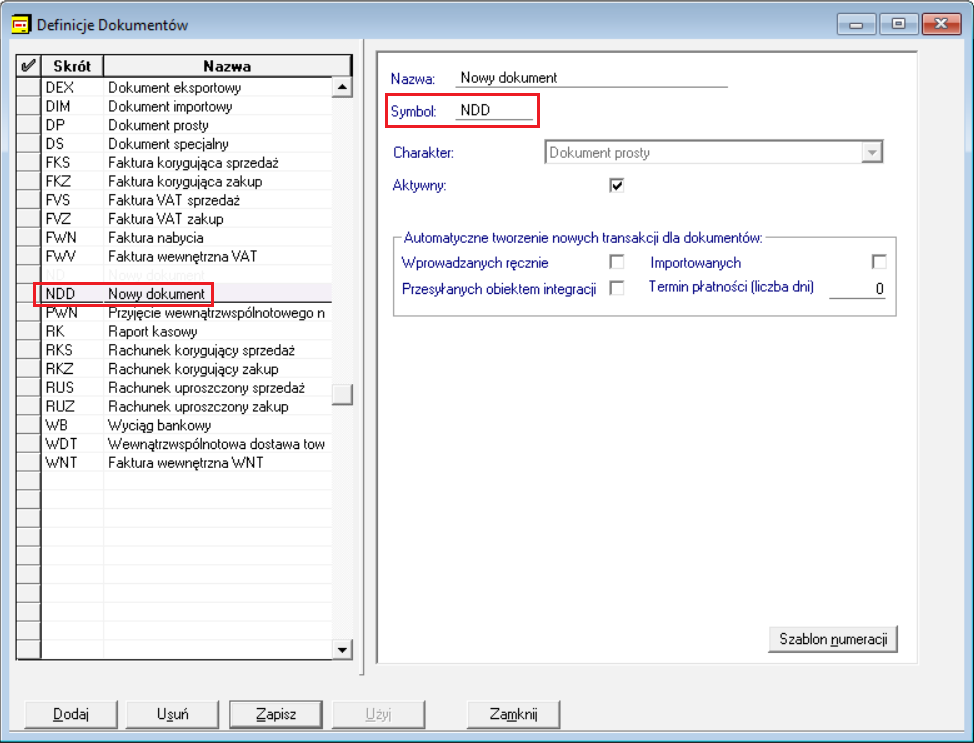Click the Termin płatności days field
Screen dimensions: 974x743
pyautogui.click(x=857, y=288)
